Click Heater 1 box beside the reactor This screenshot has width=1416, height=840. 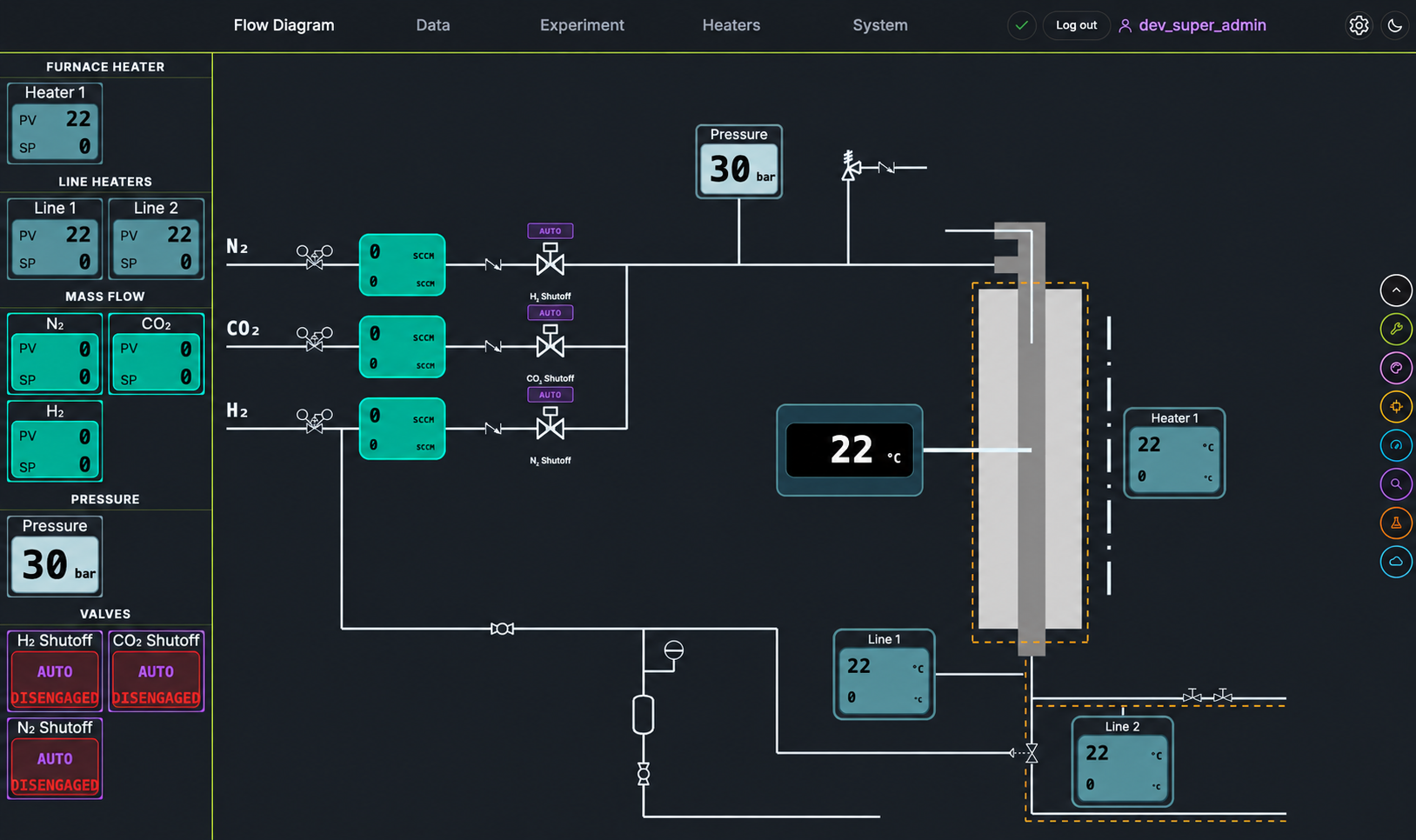click(x=1174, y=453)
